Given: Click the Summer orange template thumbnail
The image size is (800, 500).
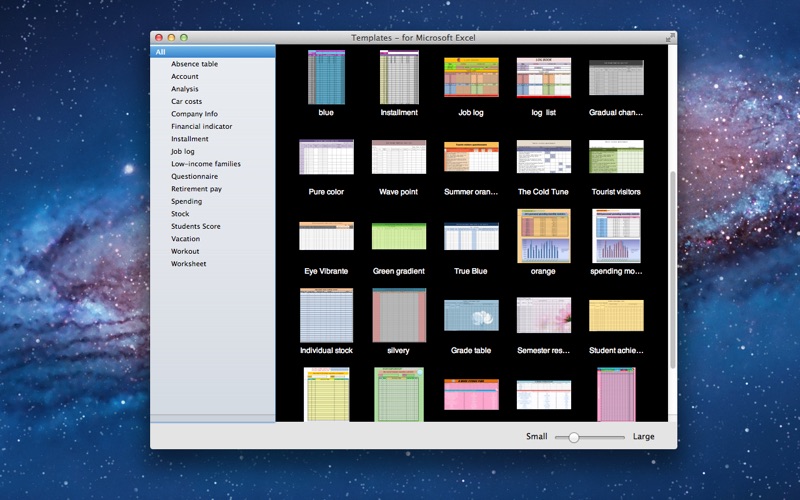Looking at the screenshot, I should pyautogui.click(x=471, y=157).
